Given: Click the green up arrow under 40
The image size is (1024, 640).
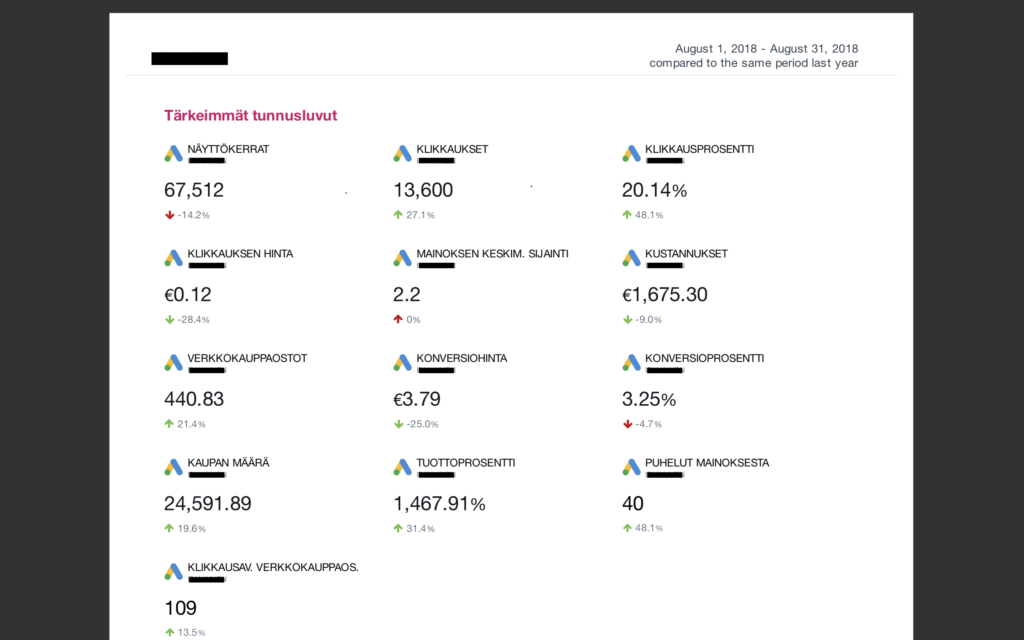Looking at the screenshot, I should click(x=627, y=528).
